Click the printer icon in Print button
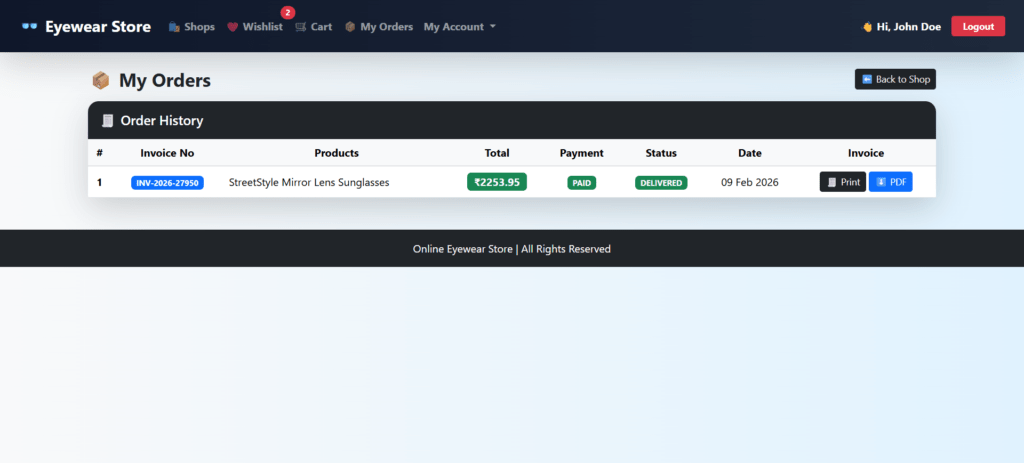Image resolution: width=1024 pixels, height=463 pixels. point(831,183)
